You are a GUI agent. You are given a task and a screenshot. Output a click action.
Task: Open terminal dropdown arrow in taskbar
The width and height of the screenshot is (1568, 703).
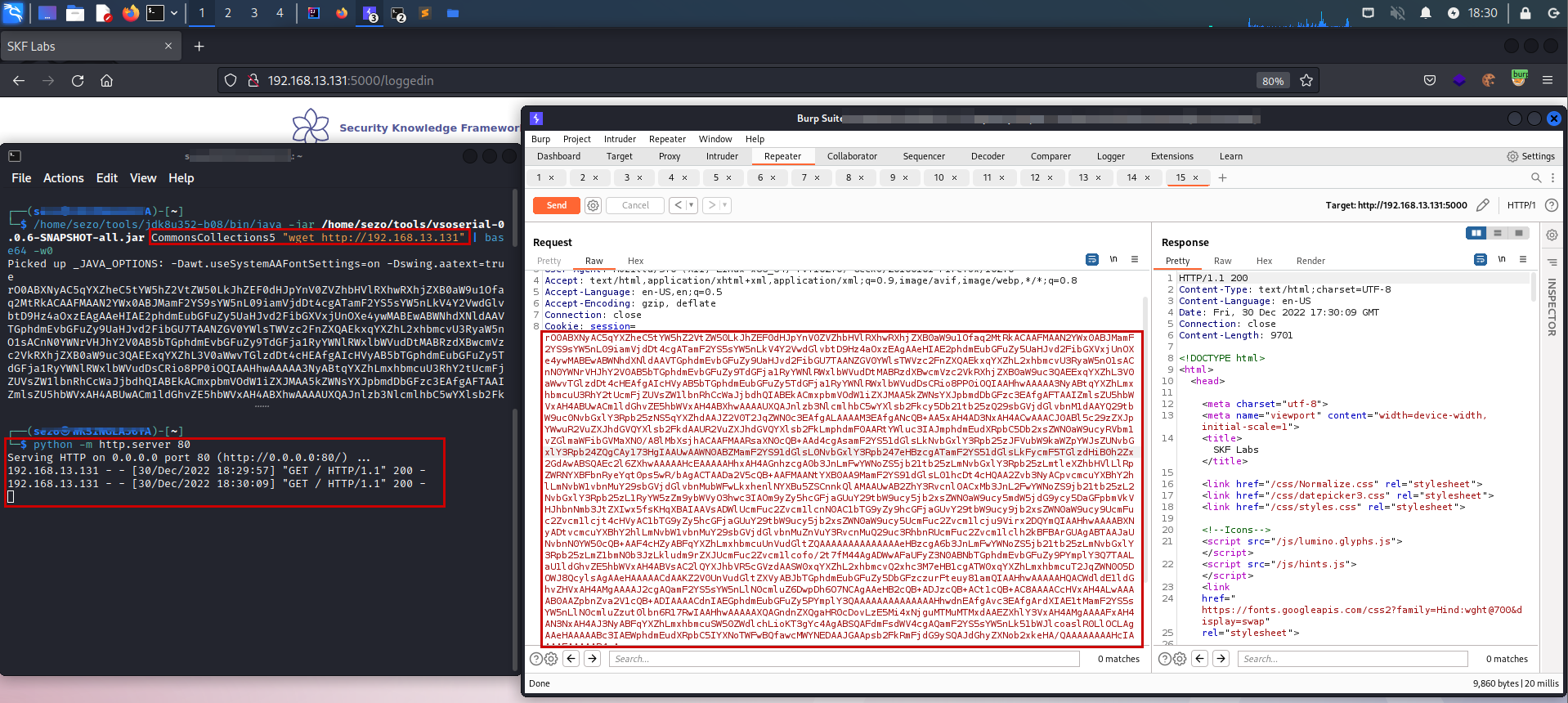point(173,13)
